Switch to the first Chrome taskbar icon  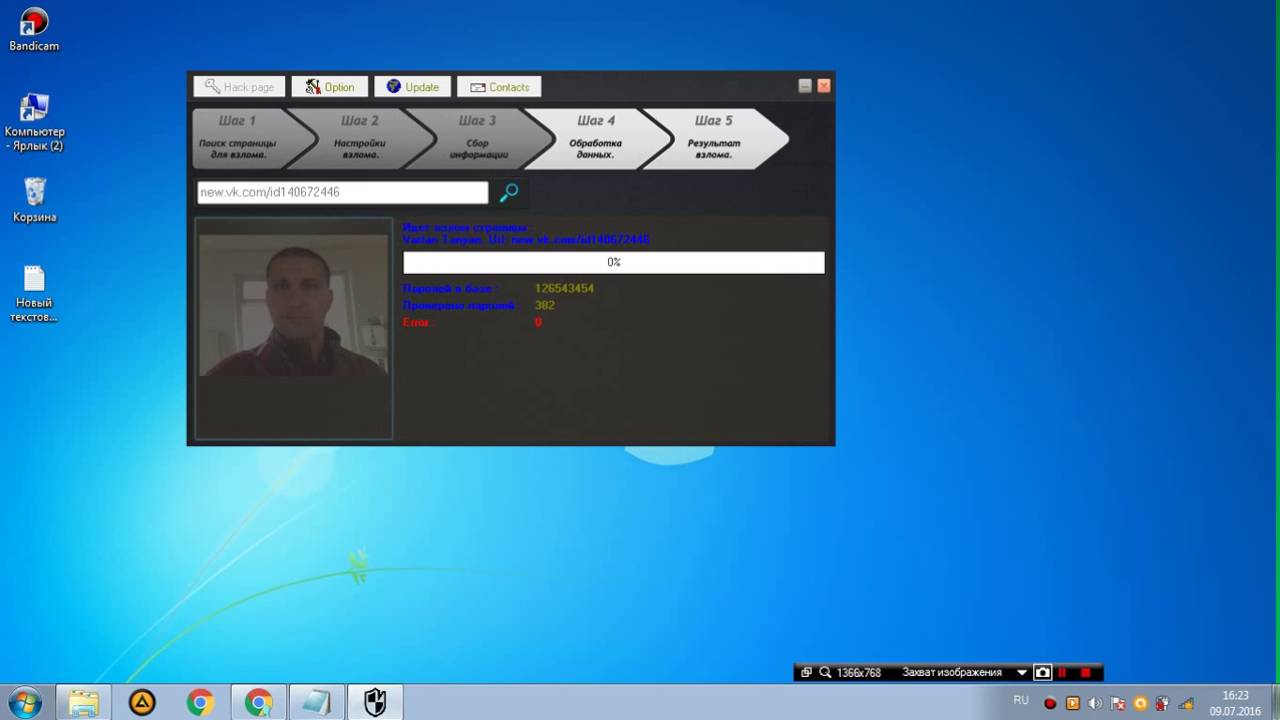pyautogui.click(x=200, y=703)
